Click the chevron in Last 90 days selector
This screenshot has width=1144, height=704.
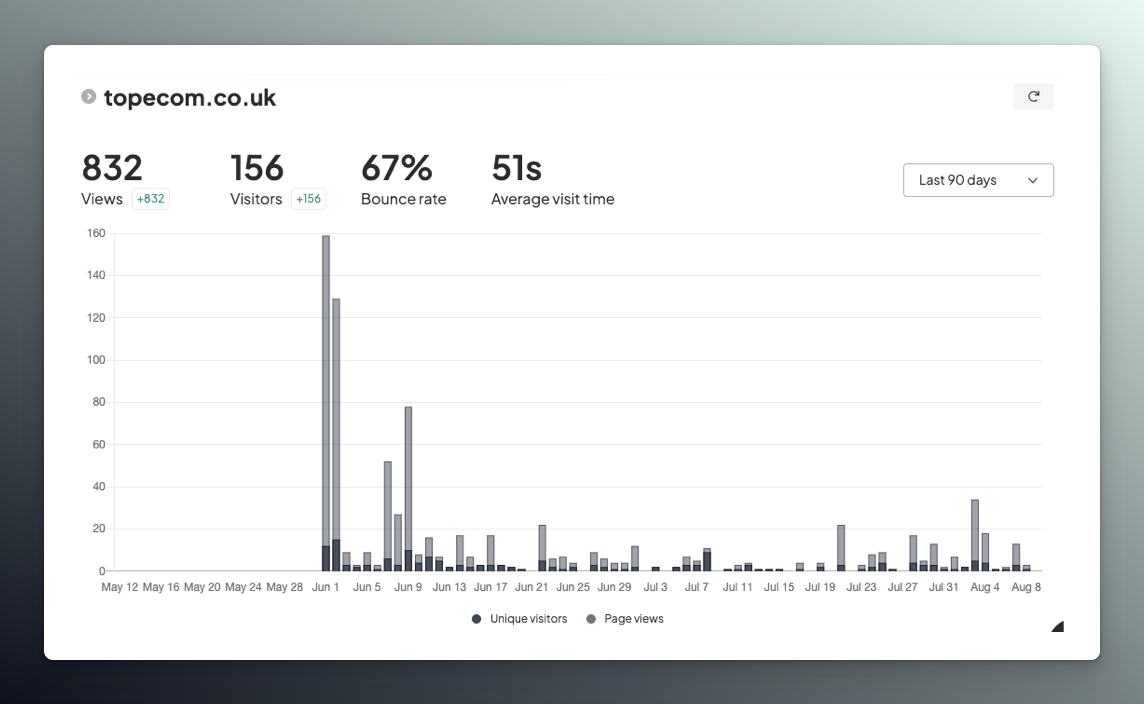pyautogui.click(x=1033, y=180)
